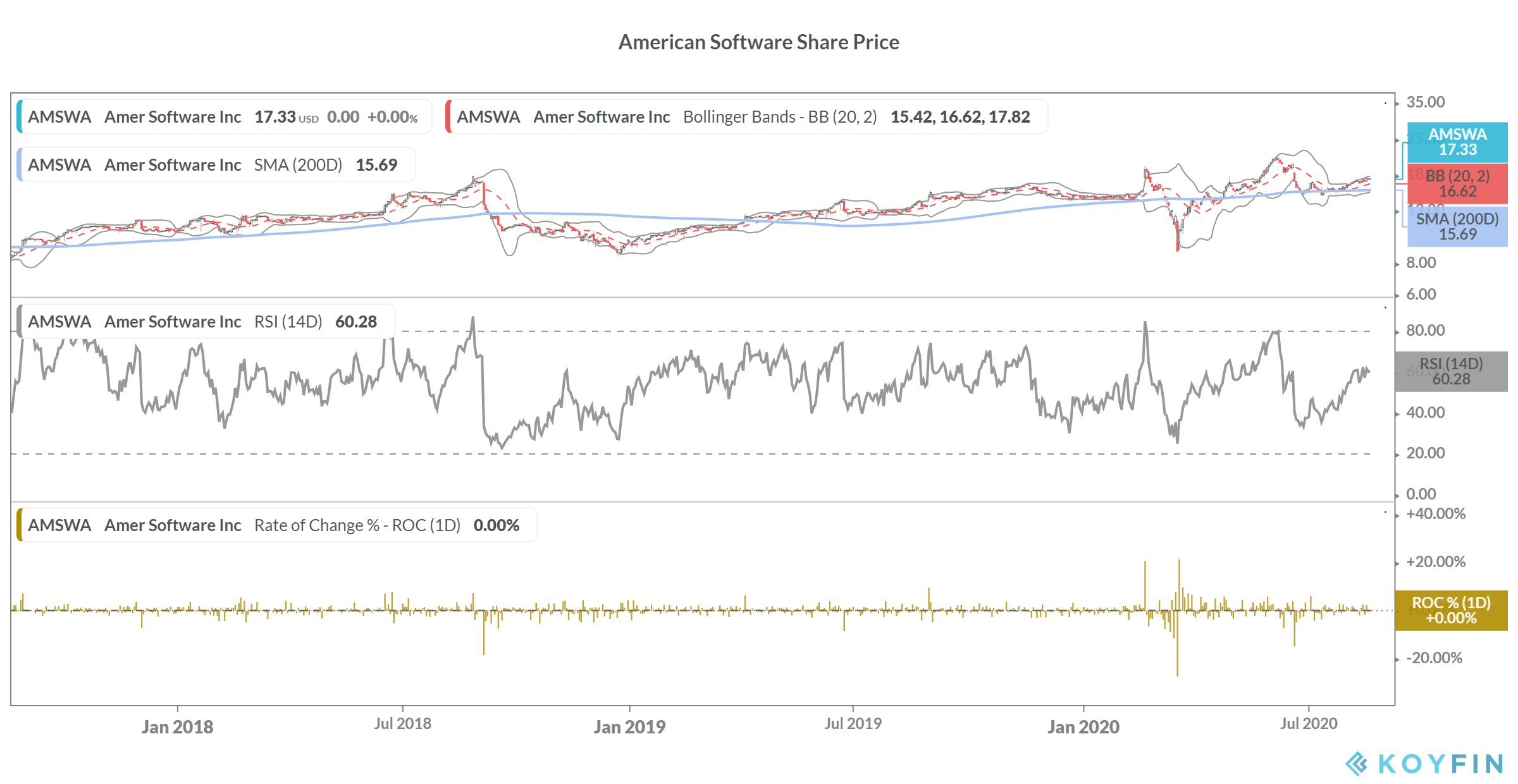Click the American Software Share Price title
This screenshot has width=1518, height=784.
point(758,42)
